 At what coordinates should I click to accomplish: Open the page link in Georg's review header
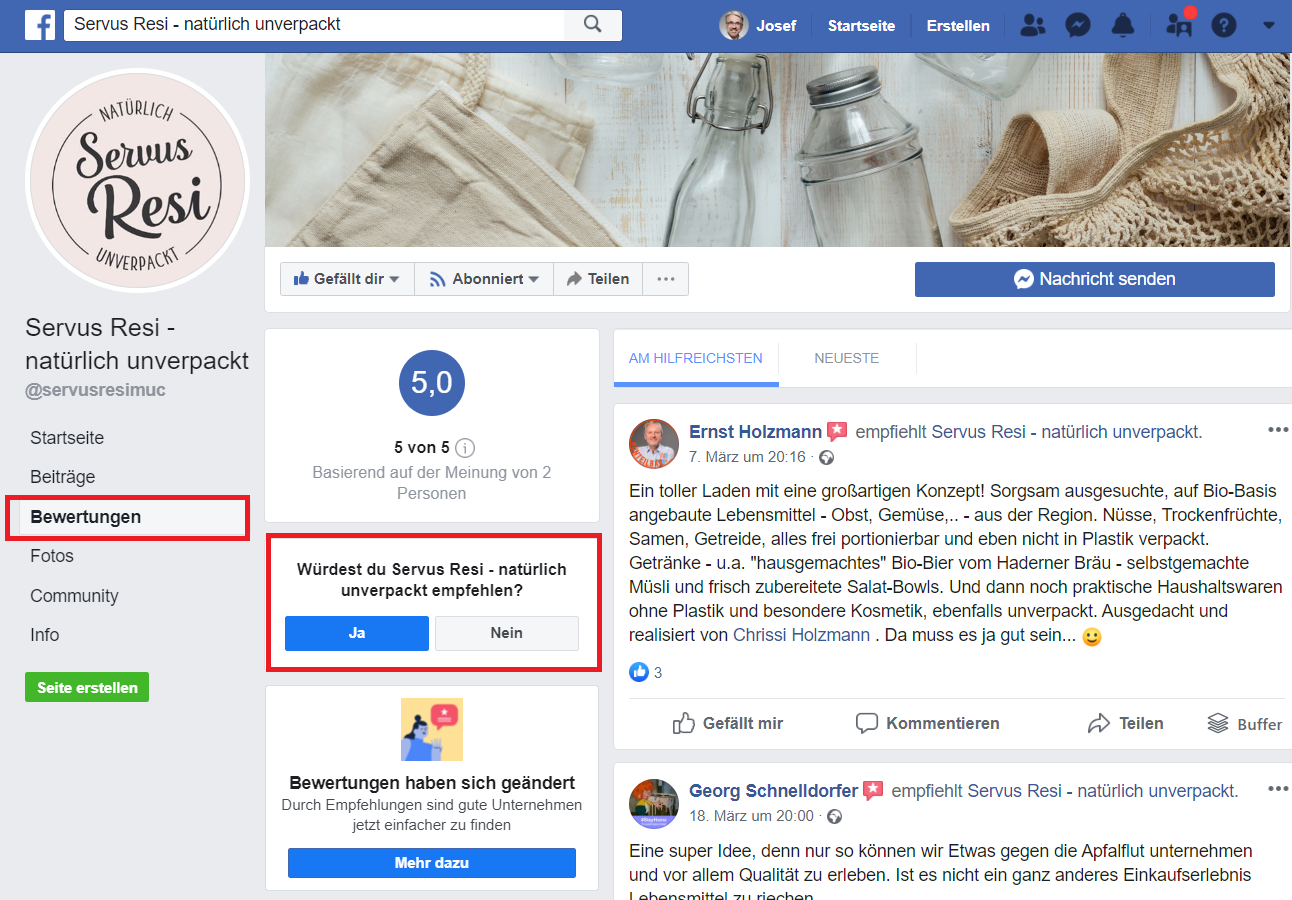pos(1101,791)
